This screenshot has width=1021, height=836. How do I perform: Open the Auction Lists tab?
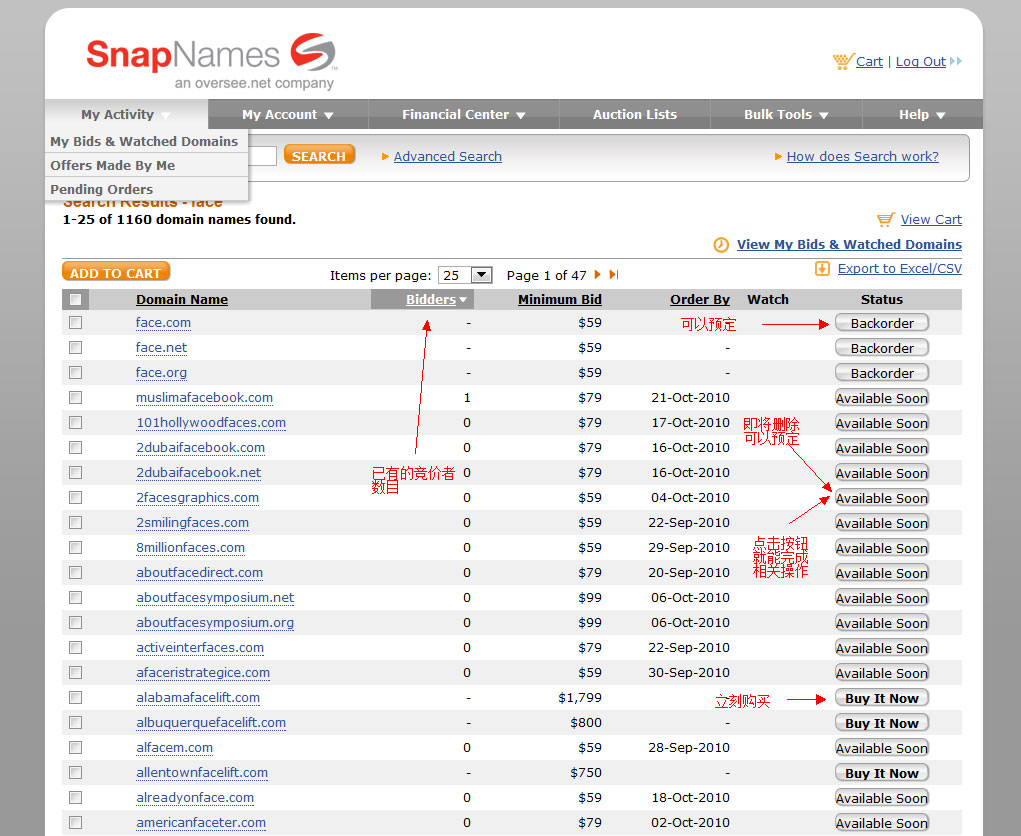(635, 115)
